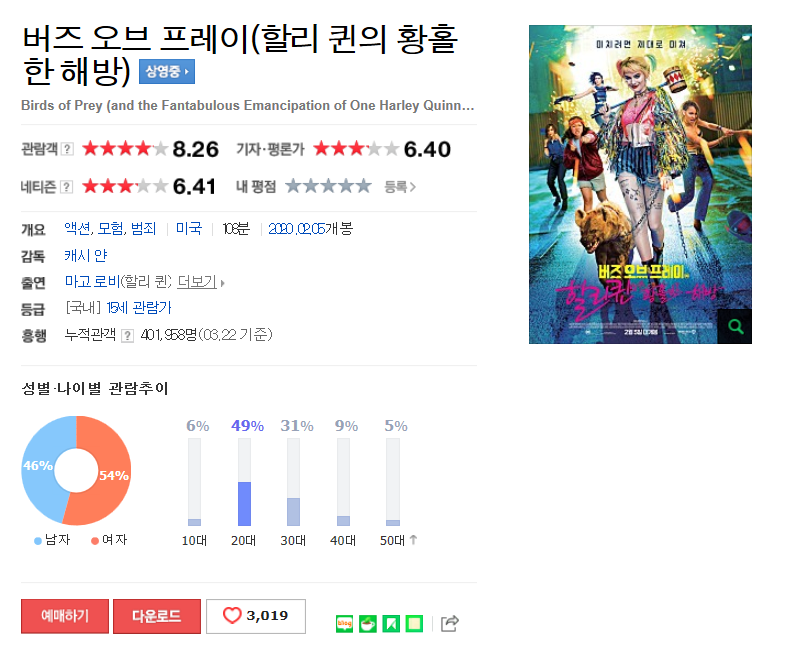The width and height of the screenshot is (797, 660).
Task: Click the help icon next to 관람객
Action: point(67,149)
